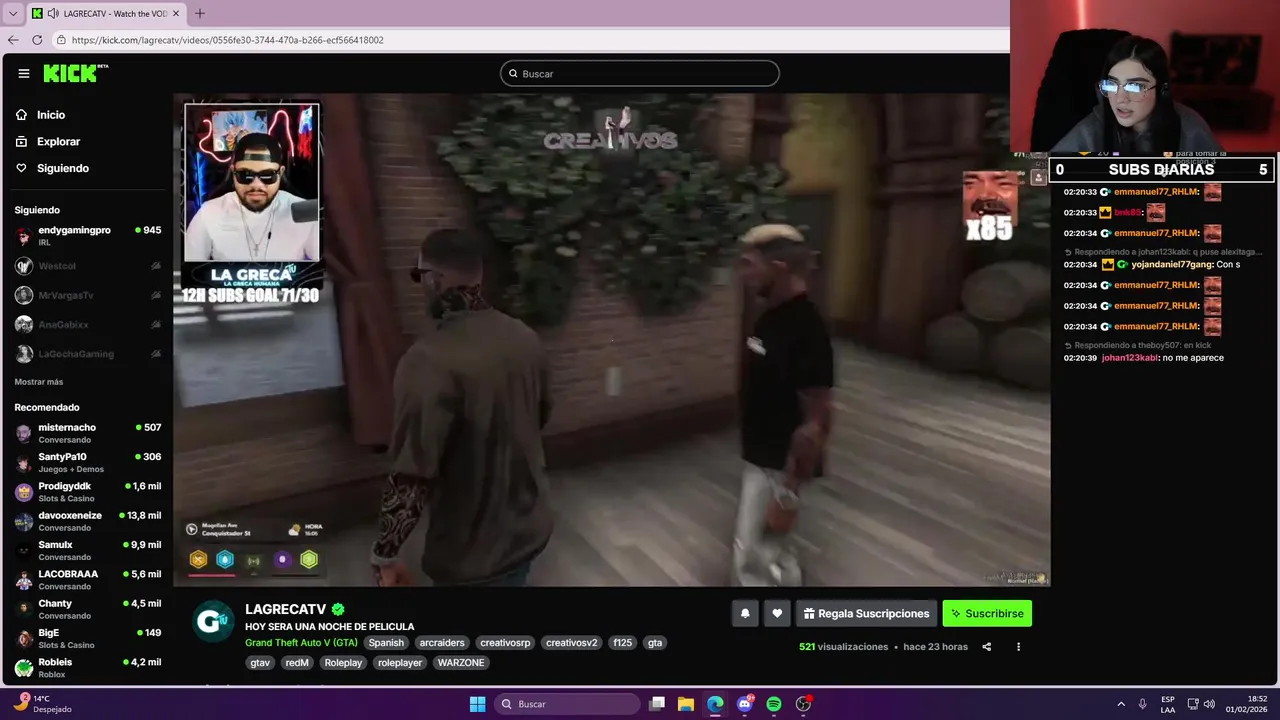Image resolution: width=1280 pixels, height=720 pixels.
Task: Click the verified badge next to LAGRECATV
Action: coord(338,609)
